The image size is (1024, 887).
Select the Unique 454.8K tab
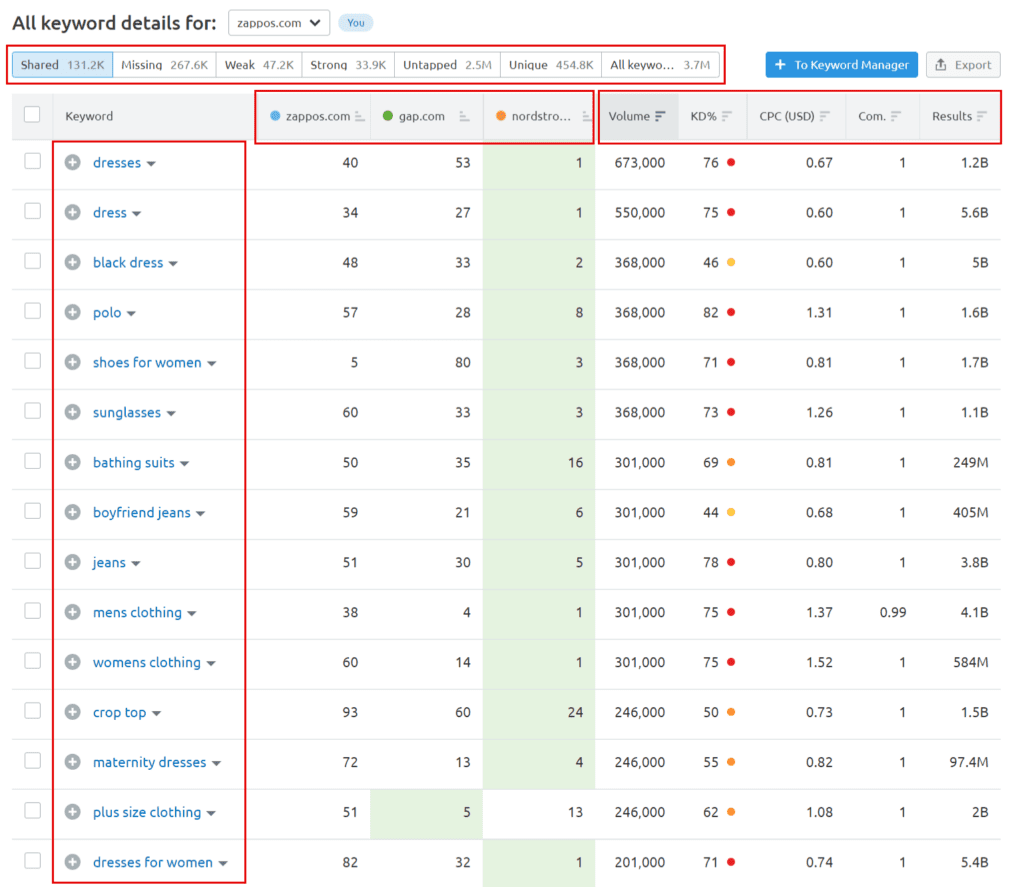click(551, 65)
